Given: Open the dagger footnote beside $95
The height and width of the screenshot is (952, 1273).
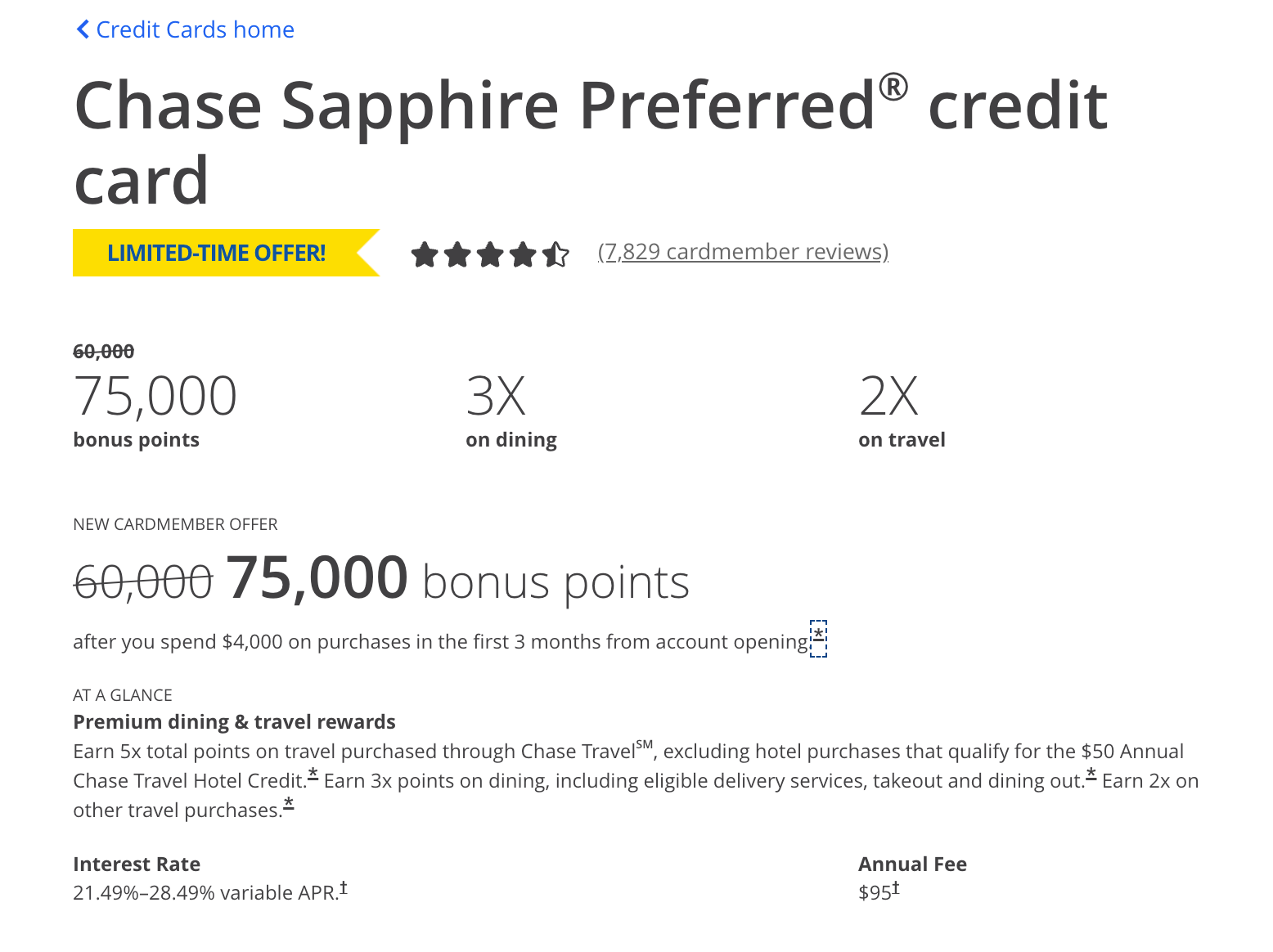Looking at the screenshot, I should (896, 887).
